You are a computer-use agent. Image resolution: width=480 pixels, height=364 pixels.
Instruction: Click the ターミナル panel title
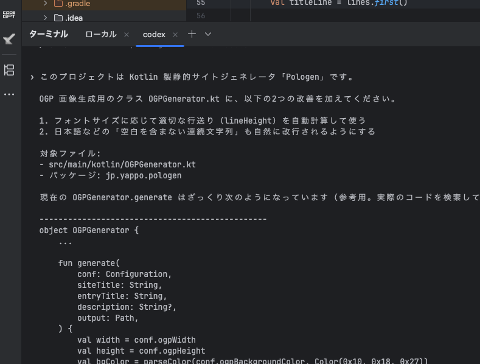(x=49, y=34)
